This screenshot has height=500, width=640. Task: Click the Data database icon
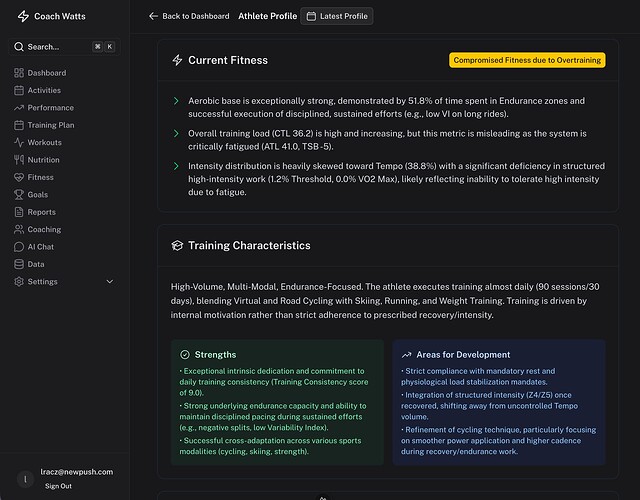(x=19, y=264)
